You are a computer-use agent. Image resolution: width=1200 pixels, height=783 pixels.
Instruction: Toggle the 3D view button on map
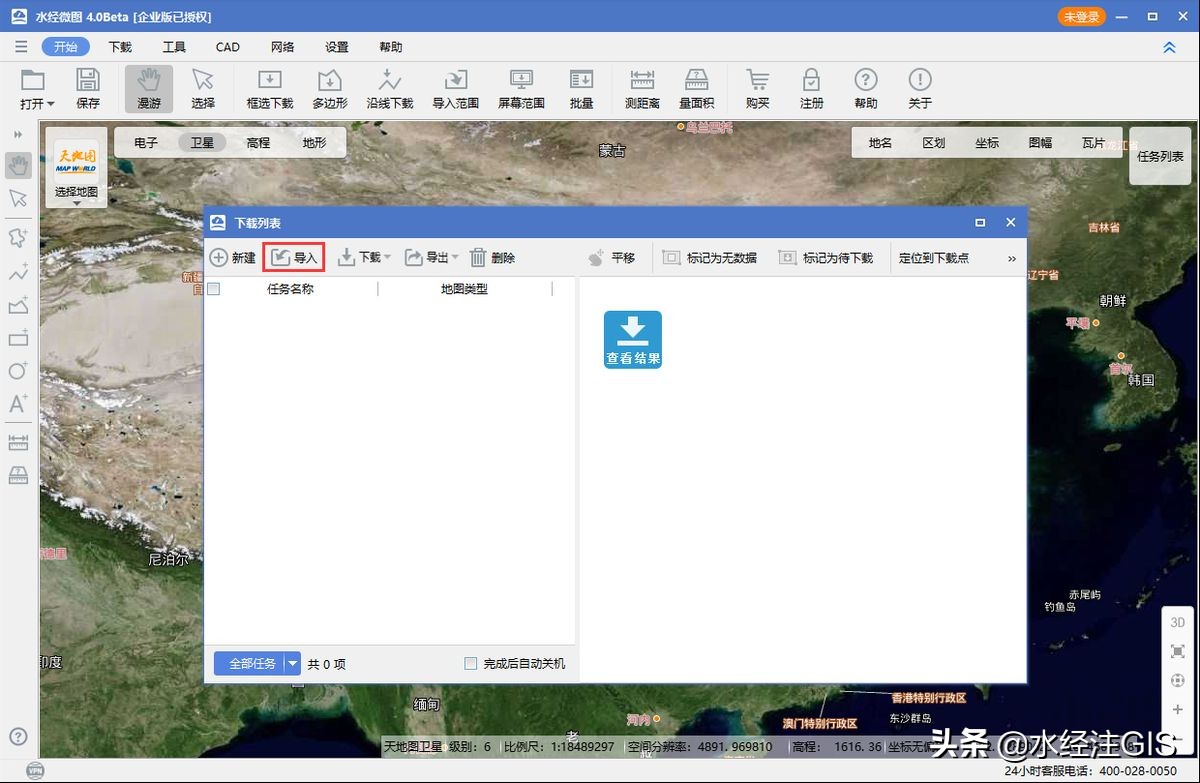1177,621
